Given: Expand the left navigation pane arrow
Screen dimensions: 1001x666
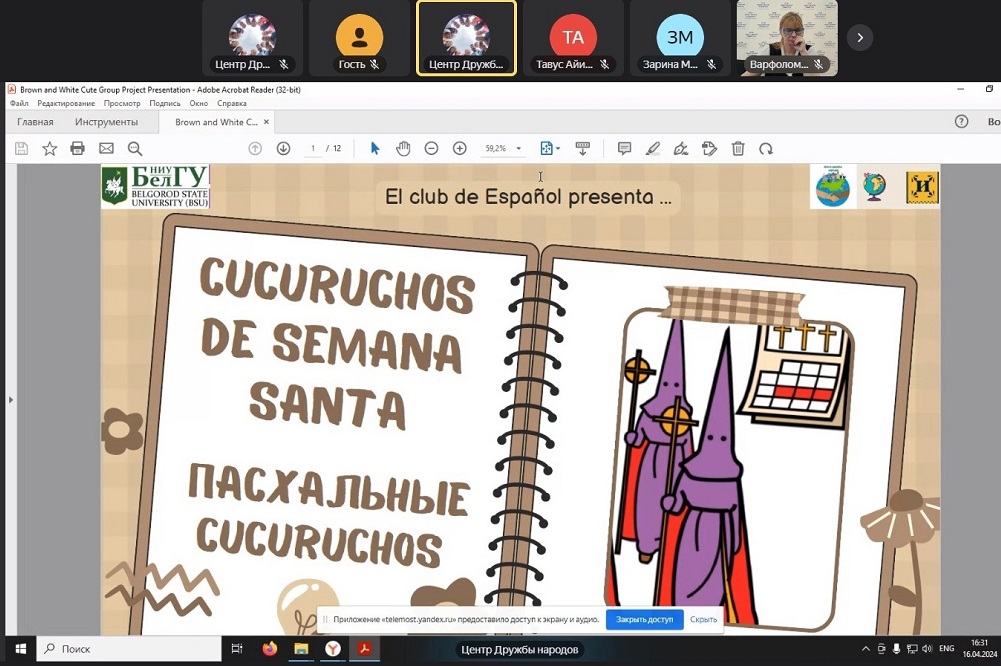Looking at the screenshot, I should tap(11, 400).
